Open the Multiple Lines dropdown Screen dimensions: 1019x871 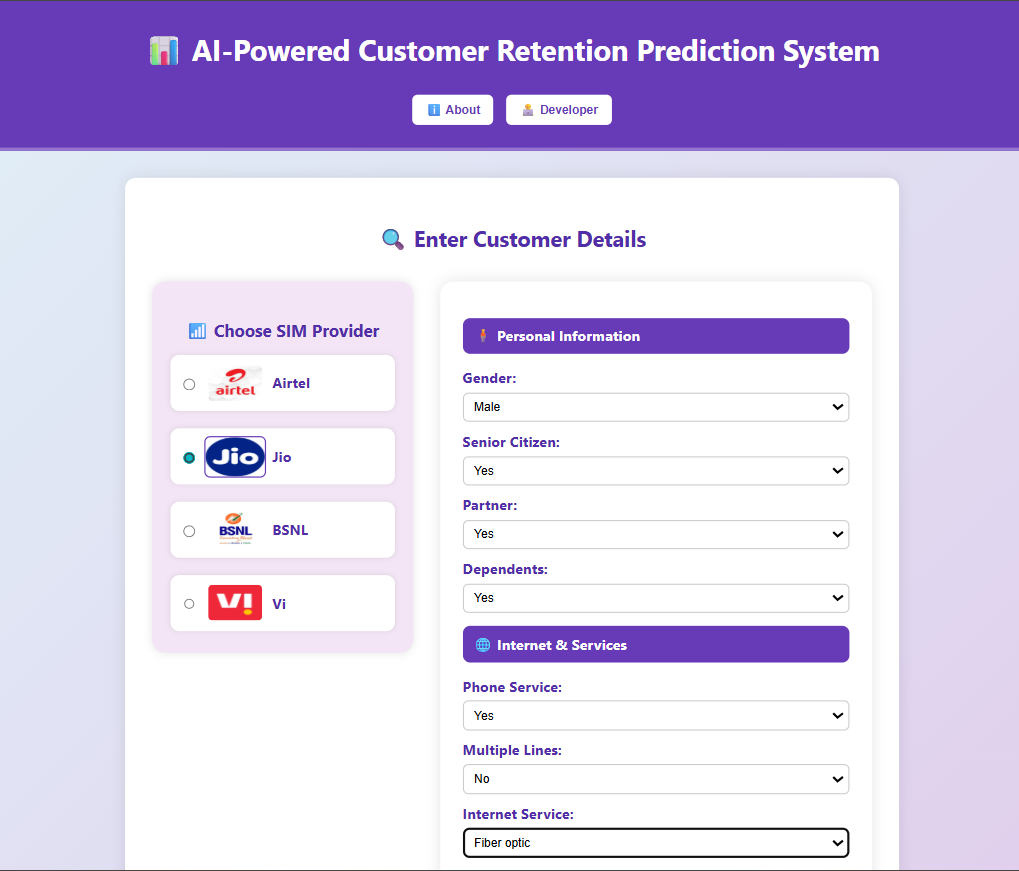655,779
